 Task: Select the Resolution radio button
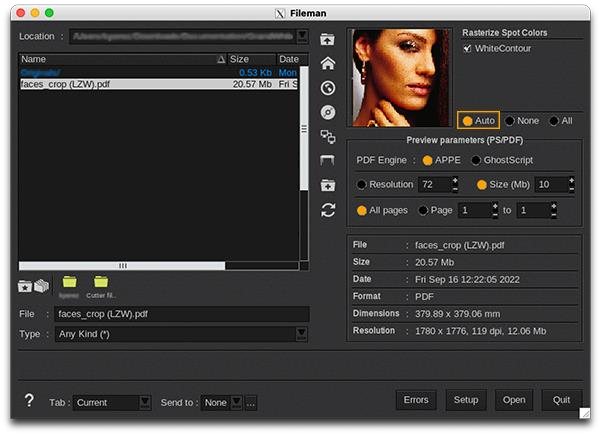pos(362,185)
